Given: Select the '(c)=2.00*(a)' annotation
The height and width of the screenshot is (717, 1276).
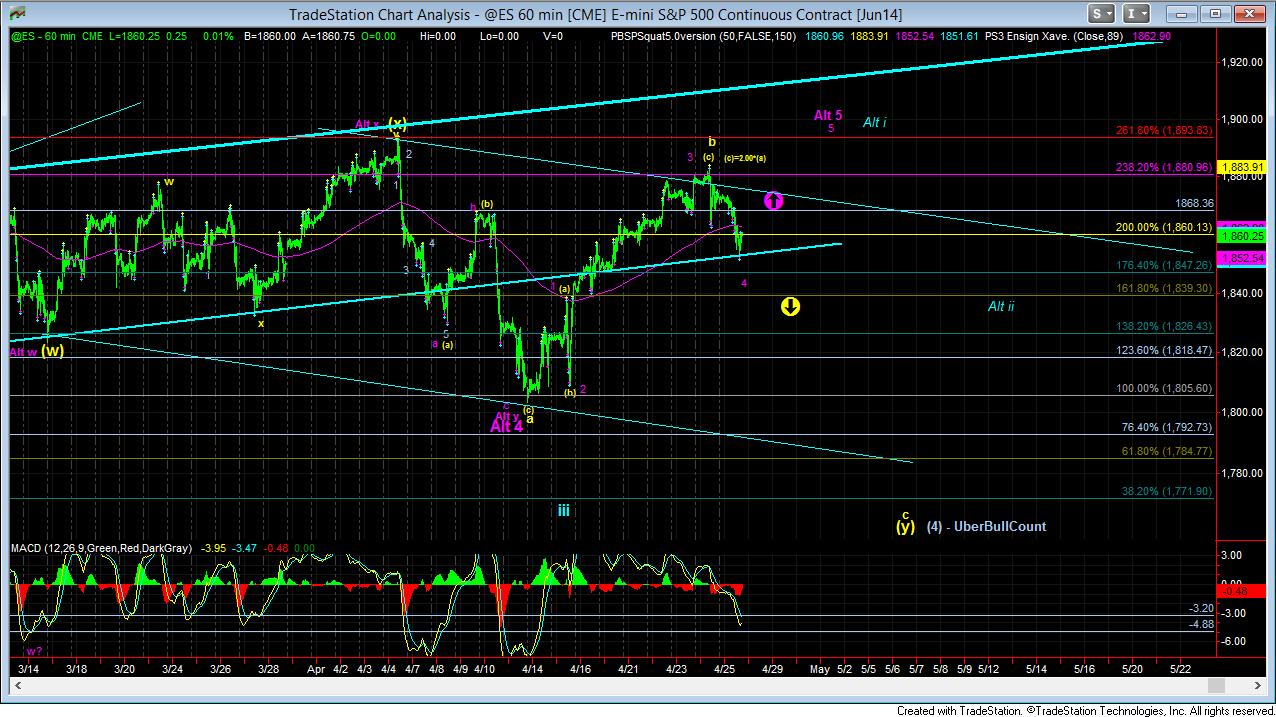Looking at the screenshot, I should (x=746, y=158).
